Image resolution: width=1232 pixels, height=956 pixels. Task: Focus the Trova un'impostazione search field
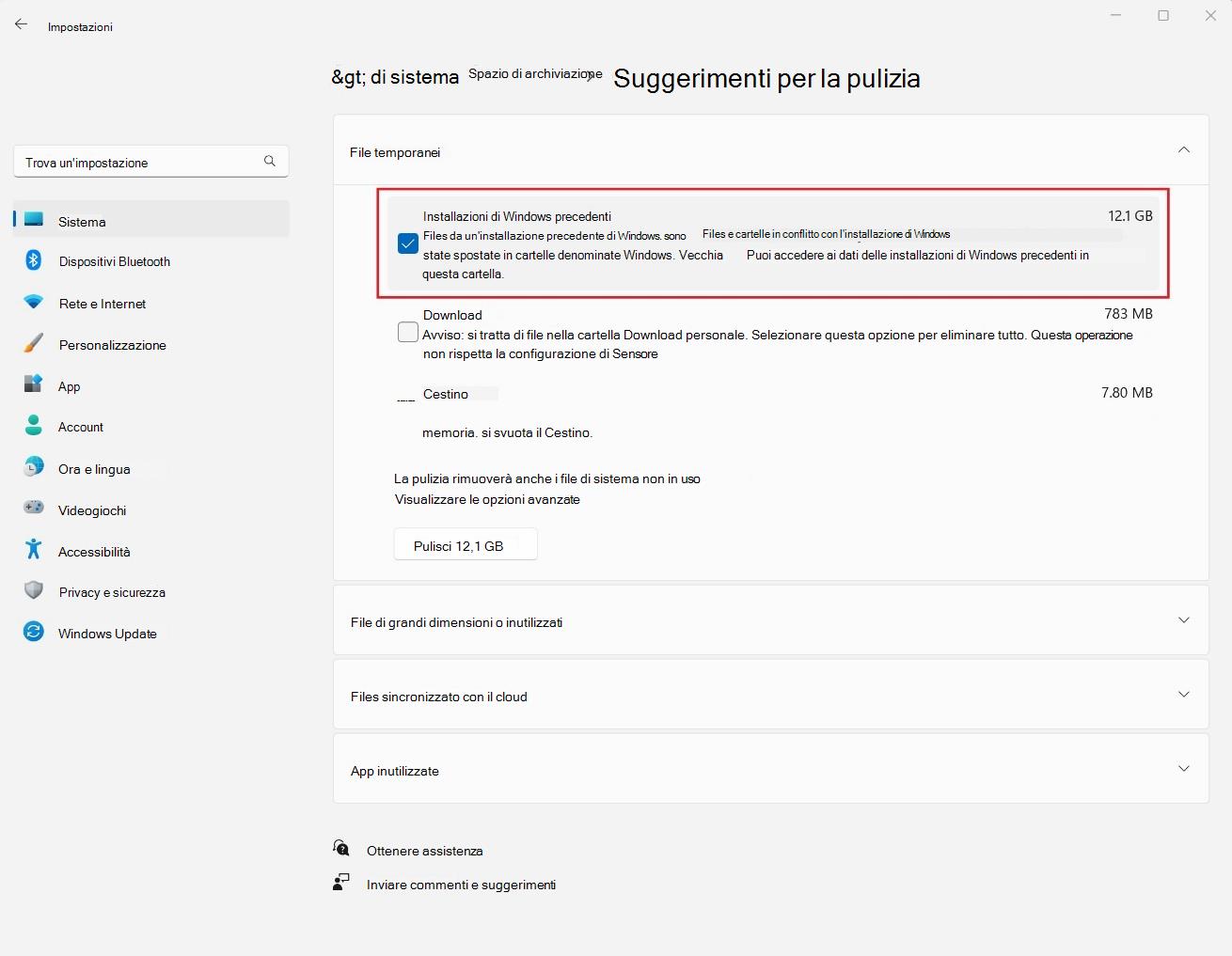[150, 162]
